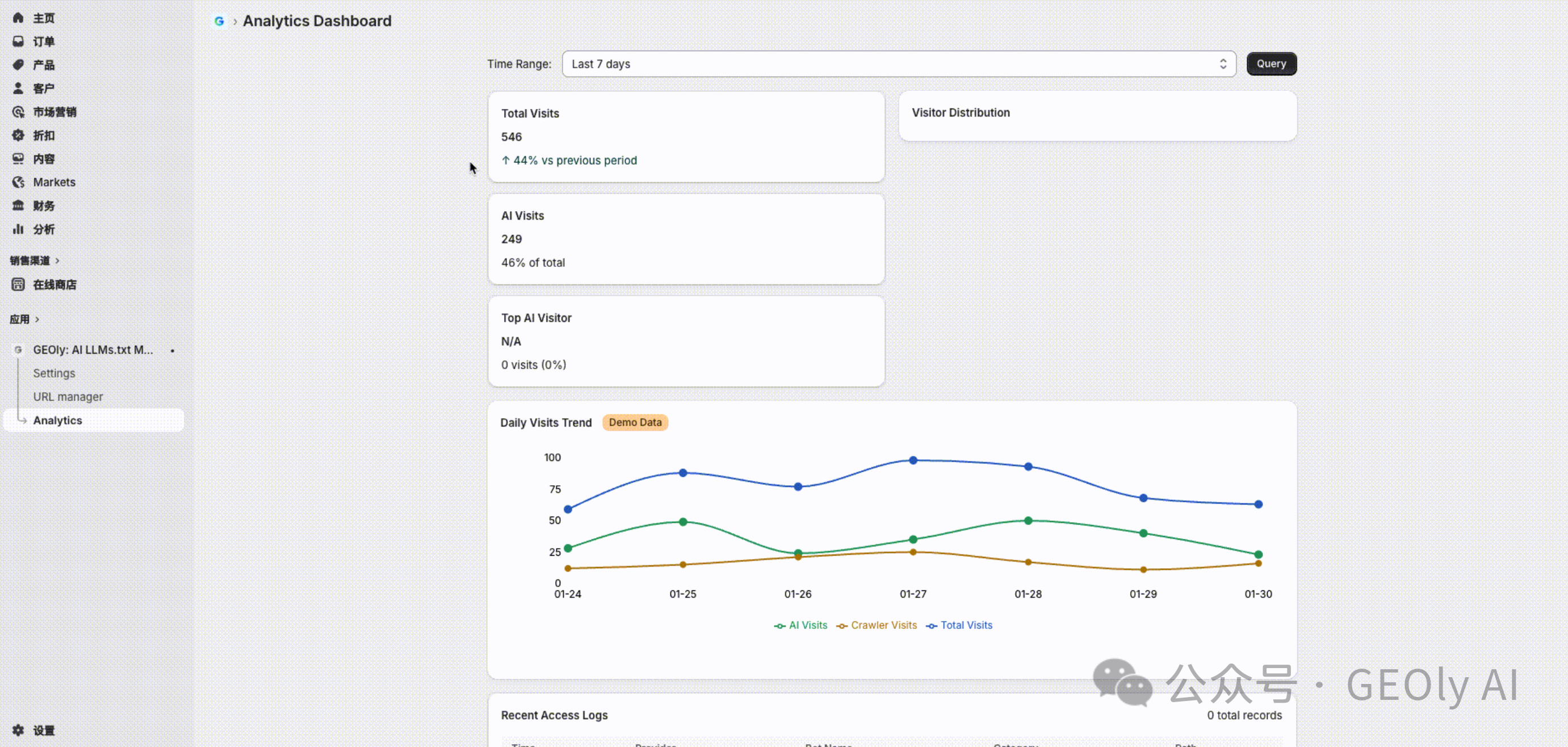Open URL manager under the GEOly app

[68, 397]
